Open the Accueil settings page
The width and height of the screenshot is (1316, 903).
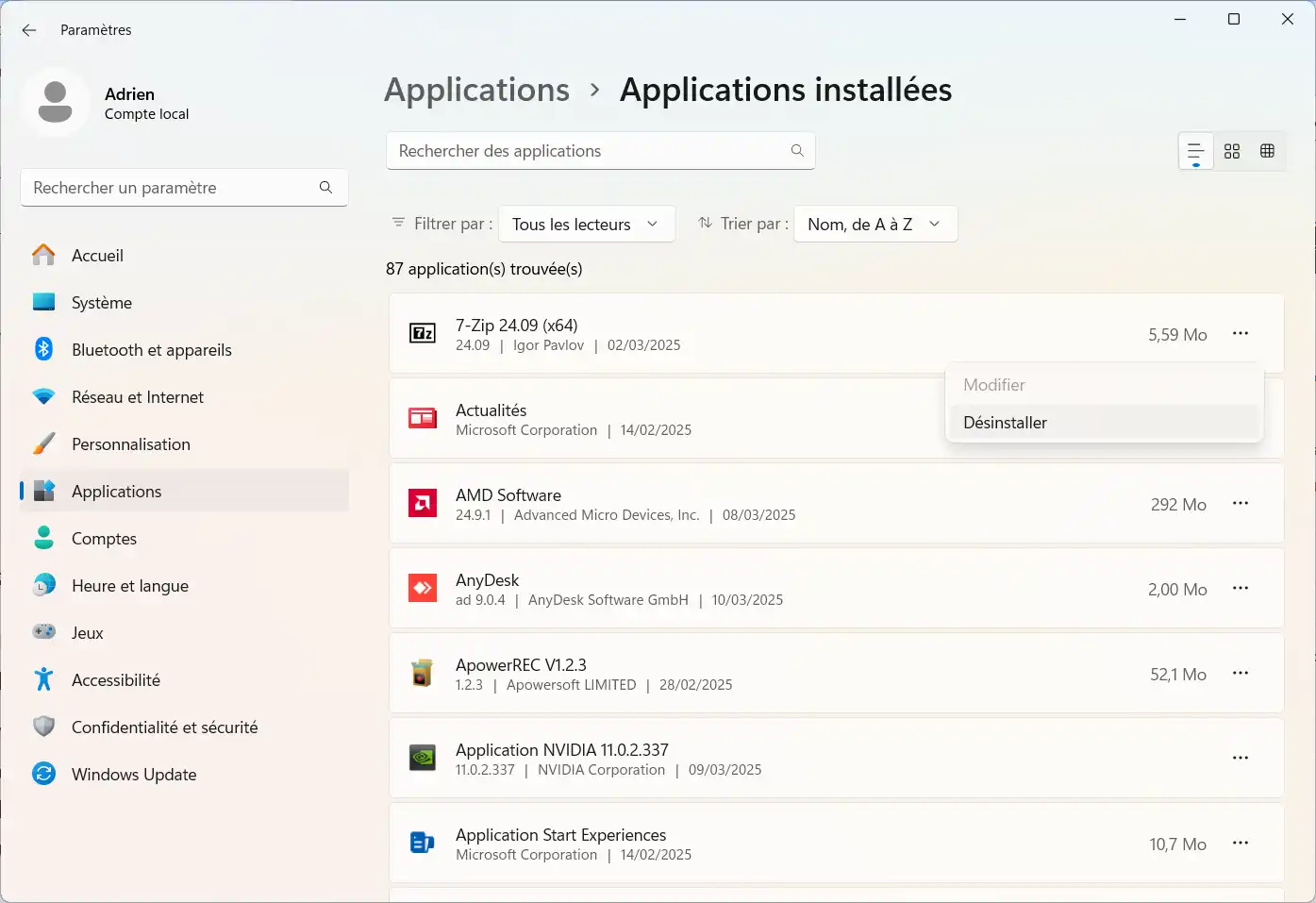pos(184,256)
